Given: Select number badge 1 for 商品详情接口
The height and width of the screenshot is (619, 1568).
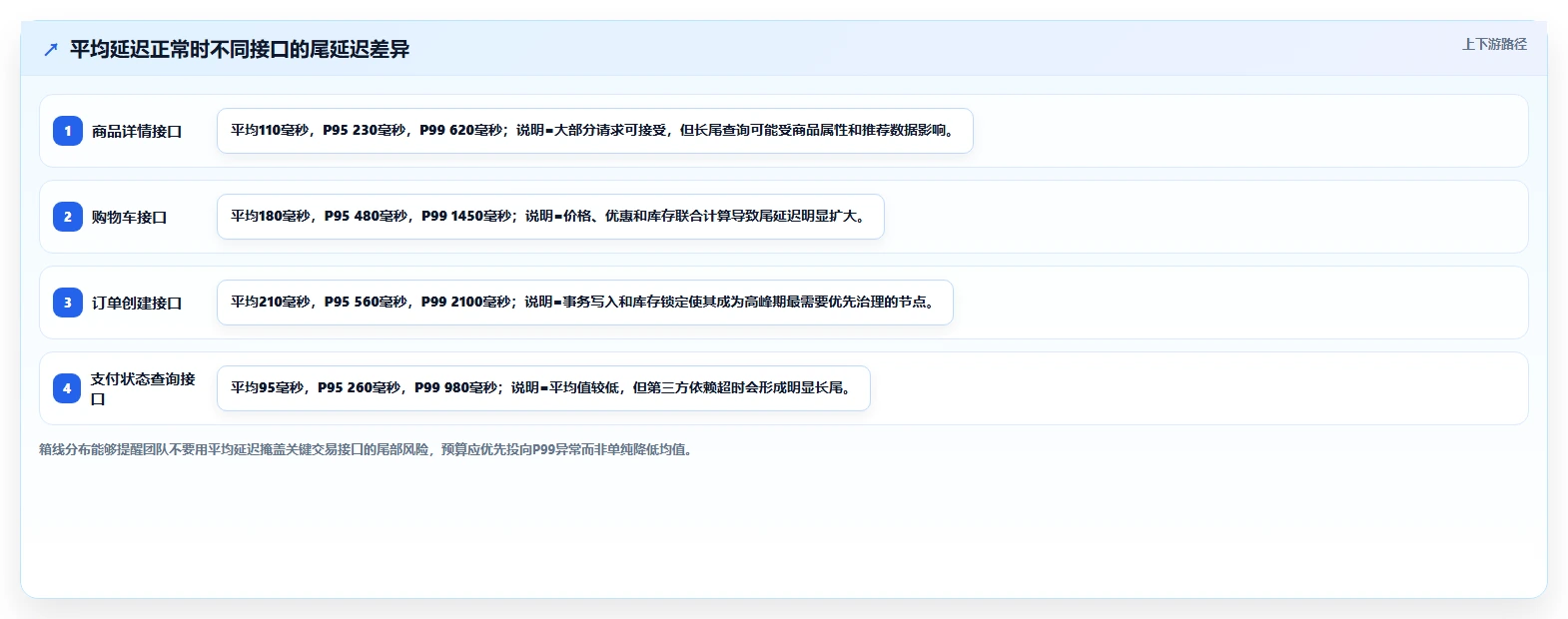Looking at the screenshot, I should pos(68,131).
